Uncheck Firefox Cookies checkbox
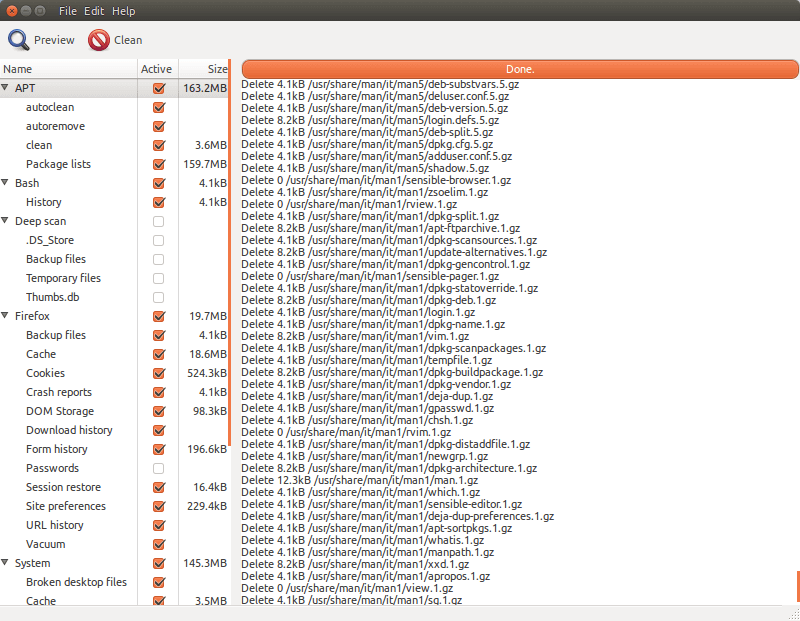The height and width of the screenshot is (621, 800). pos(159,373)
